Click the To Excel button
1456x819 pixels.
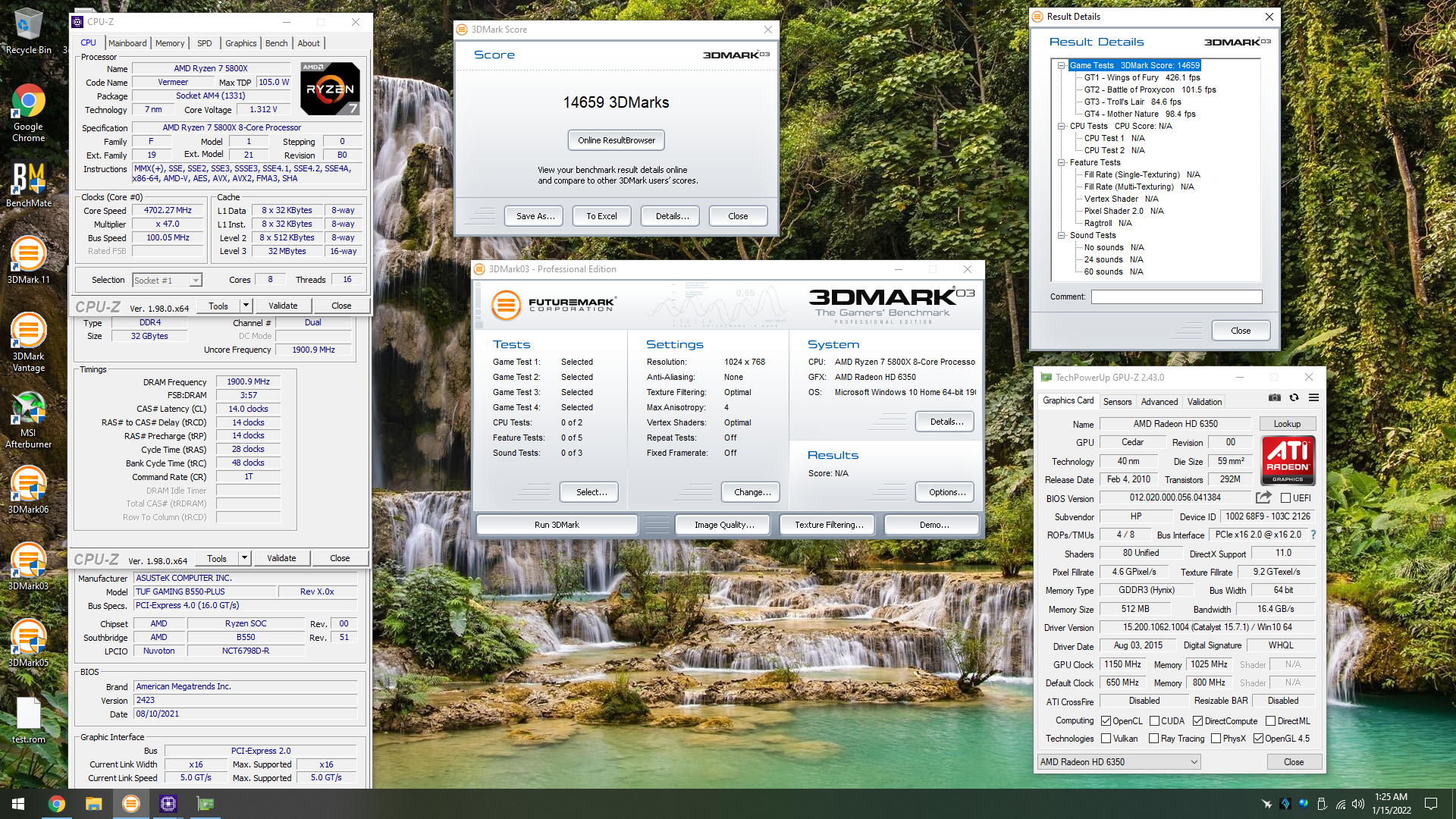601,216
